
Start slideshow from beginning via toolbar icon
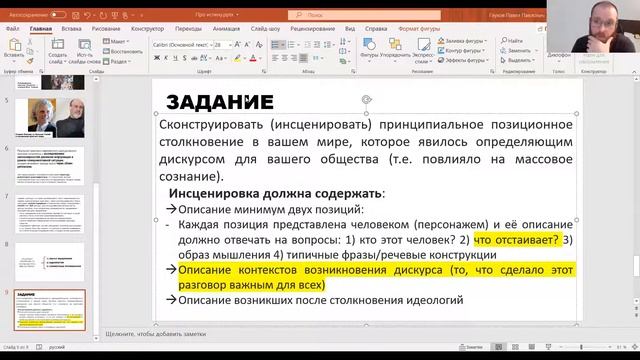115,15
